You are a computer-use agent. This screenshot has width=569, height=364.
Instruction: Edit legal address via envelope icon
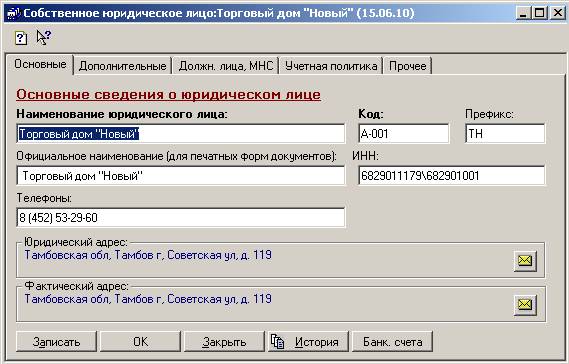(x=525, y=260)
